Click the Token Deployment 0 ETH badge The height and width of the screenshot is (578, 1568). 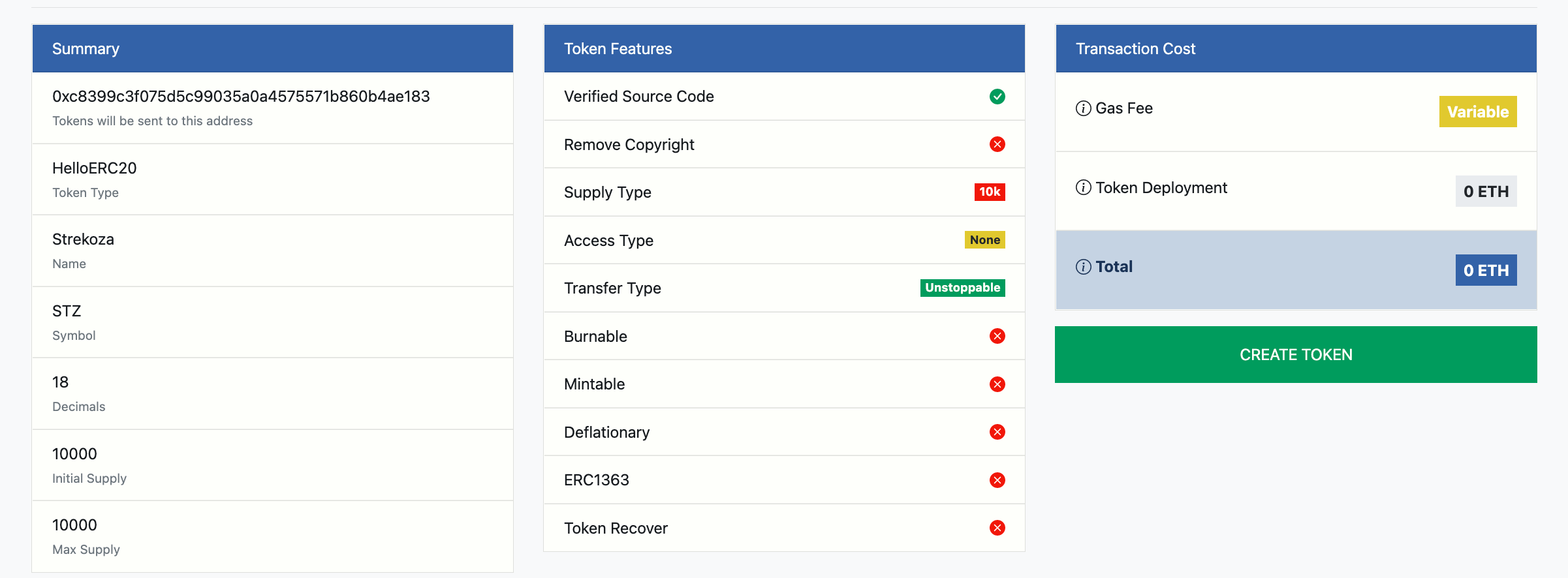click(x=1486, y=191)
